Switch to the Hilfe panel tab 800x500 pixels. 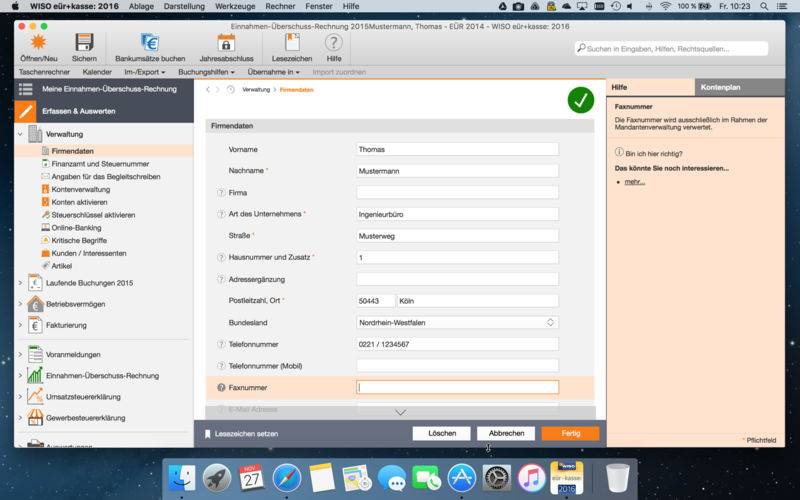click(651, 87)
